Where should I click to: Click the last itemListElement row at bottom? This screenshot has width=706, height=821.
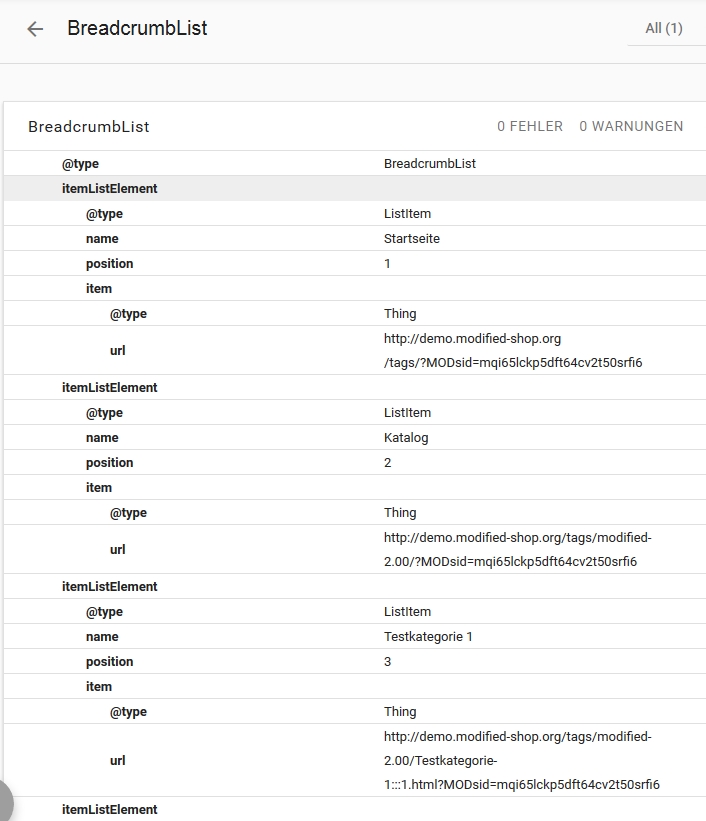(110, 809)
